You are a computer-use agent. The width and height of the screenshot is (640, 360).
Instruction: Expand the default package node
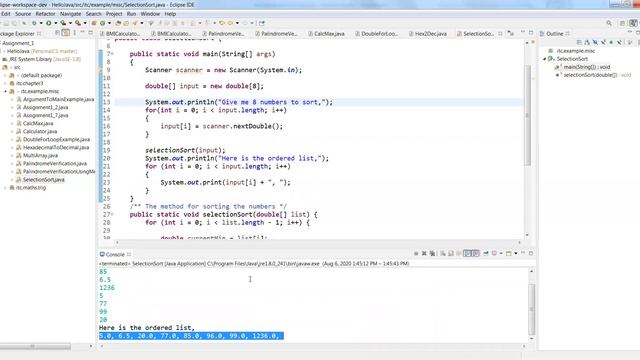point(5,75)
